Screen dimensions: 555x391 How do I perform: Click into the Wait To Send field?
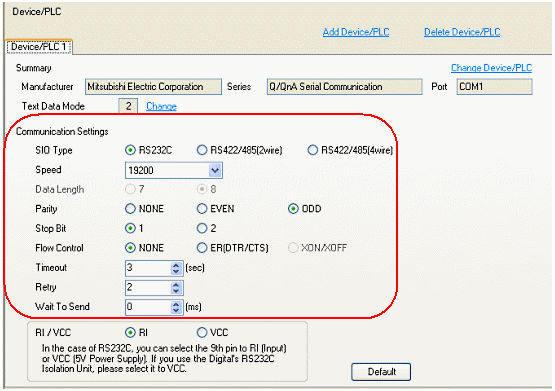149,307
